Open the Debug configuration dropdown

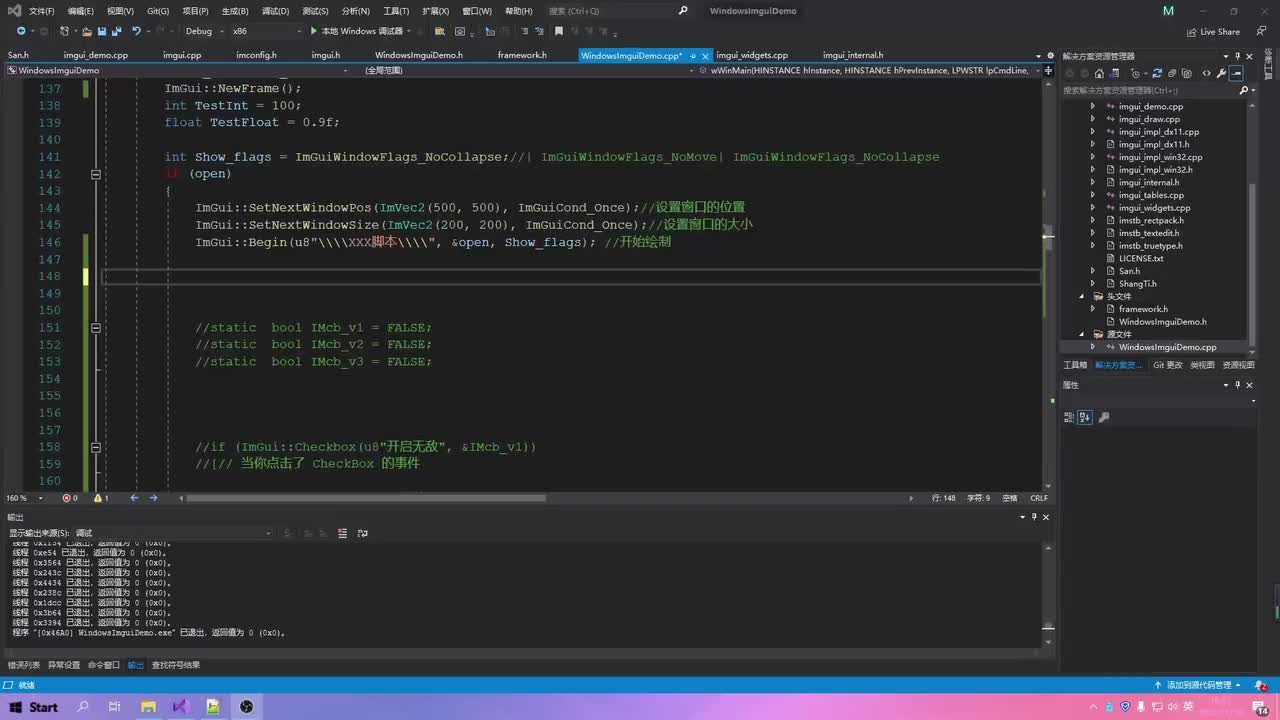pyautogui.click(x=206, y=31)
